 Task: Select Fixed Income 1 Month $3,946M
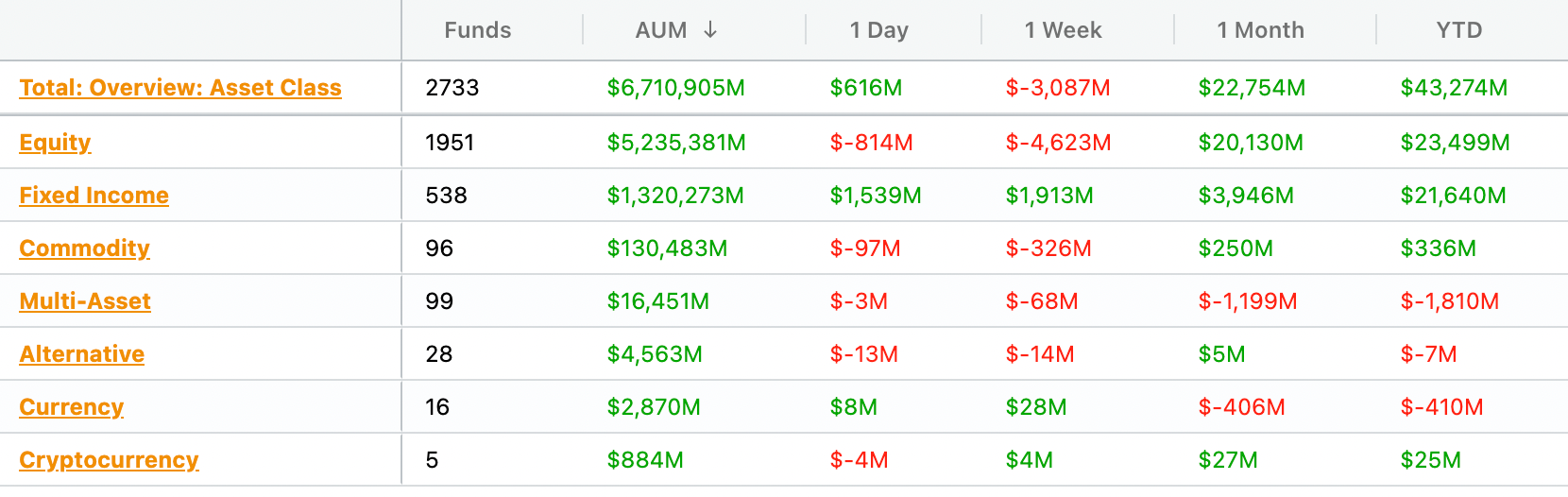point(1246,196)
